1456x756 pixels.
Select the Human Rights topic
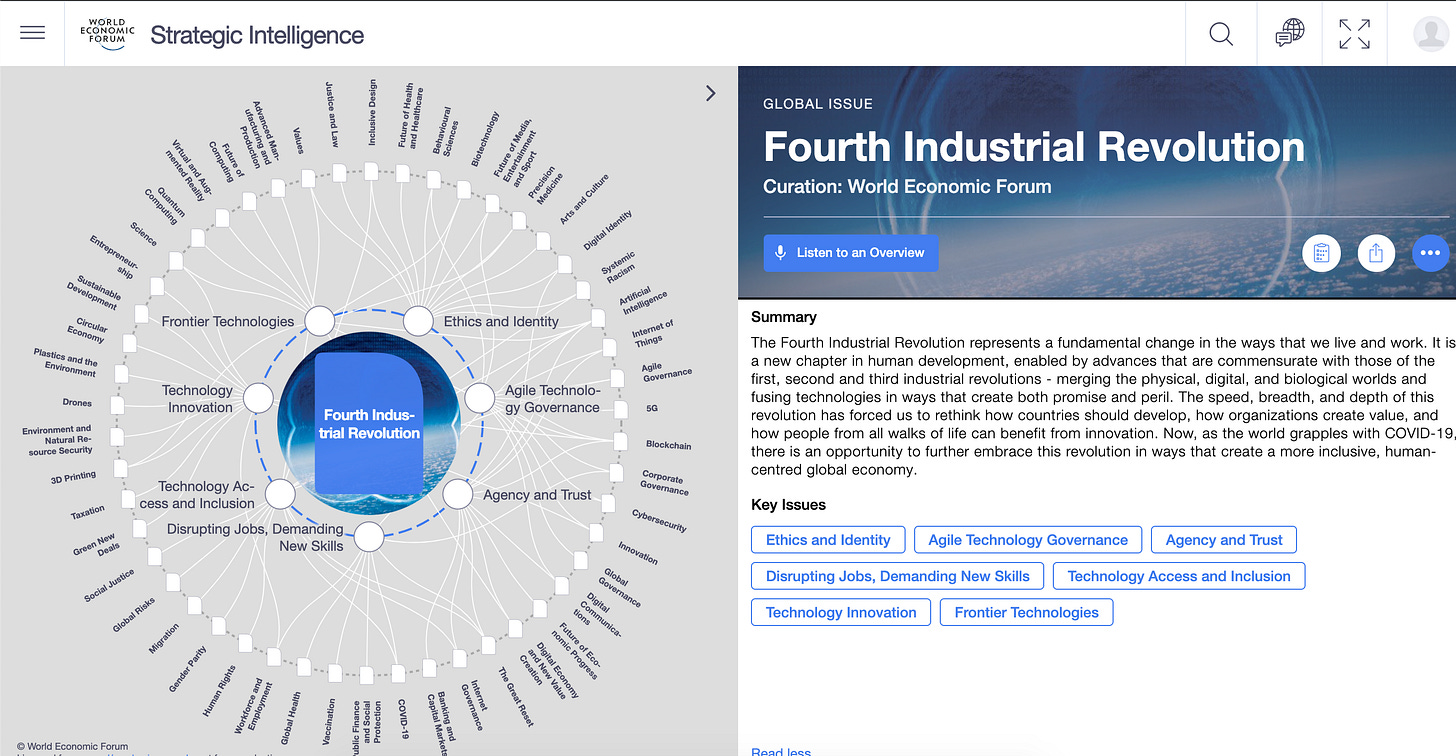[x=219, y=690]
